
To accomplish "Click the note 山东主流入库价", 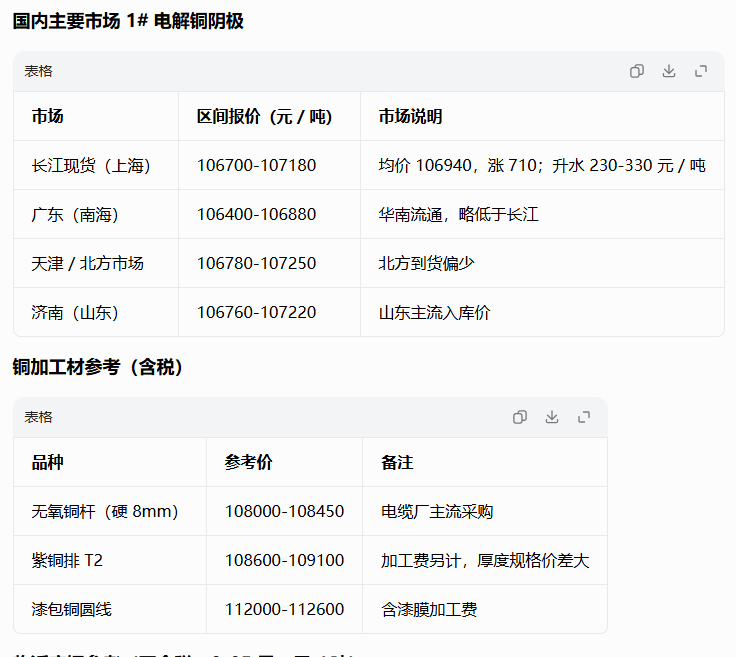I will 435,313.
